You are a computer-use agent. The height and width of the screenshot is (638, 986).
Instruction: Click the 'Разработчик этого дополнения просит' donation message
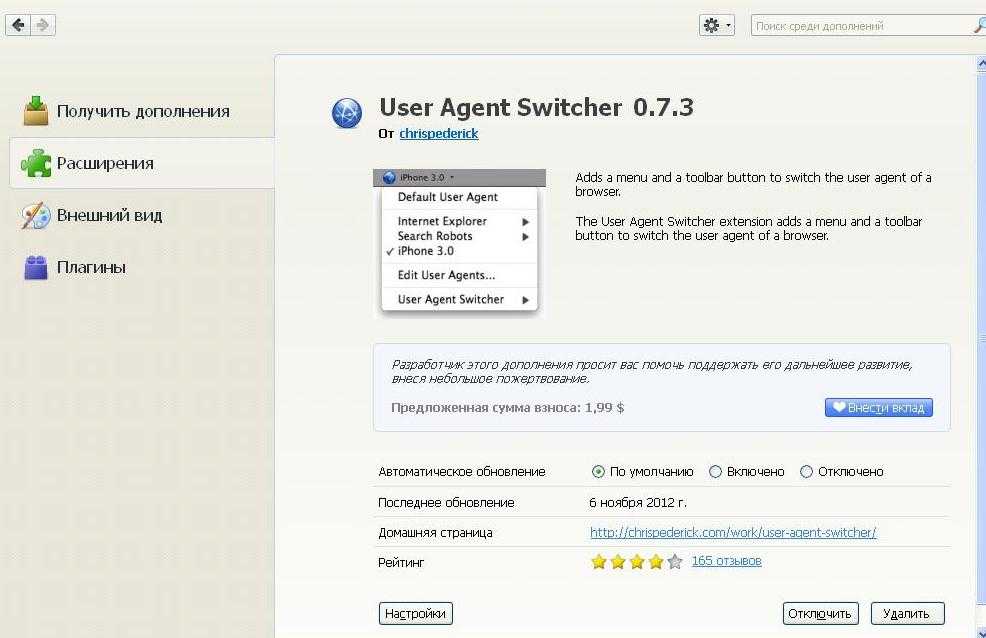[x=651, y=371]
